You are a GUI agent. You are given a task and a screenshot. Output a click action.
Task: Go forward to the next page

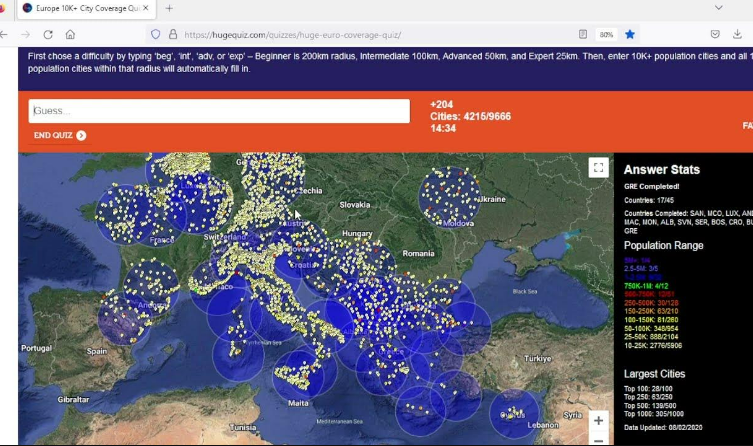click(x=25, y=35)
